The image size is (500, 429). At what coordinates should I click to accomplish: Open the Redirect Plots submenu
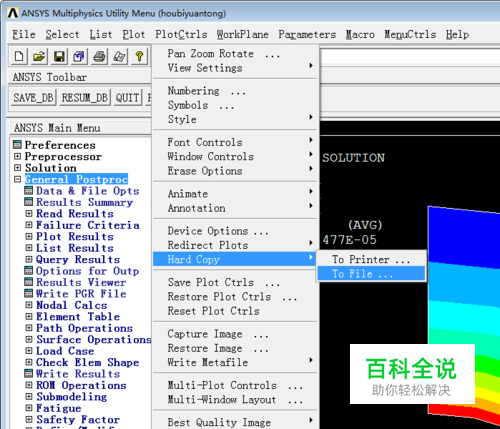tap(235, 245)
